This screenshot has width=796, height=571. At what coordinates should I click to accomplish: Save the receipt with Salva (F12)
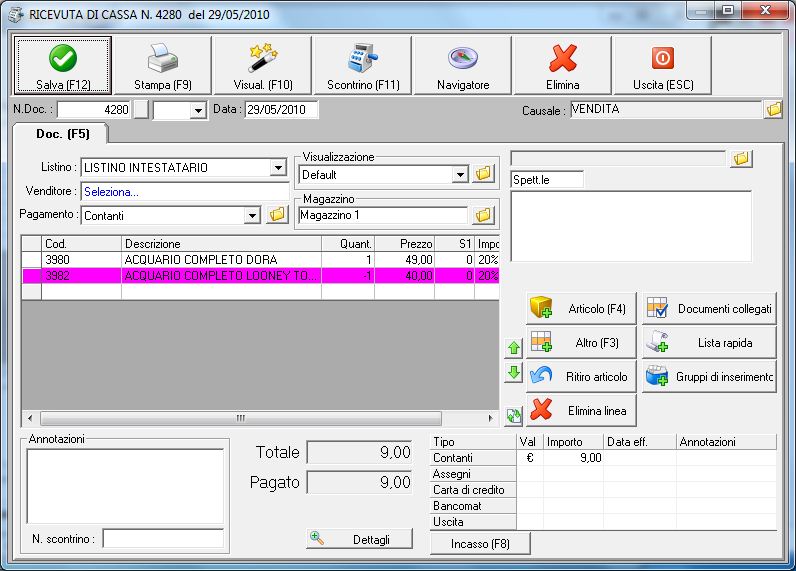pyautogui.click(x=62, y=65)
